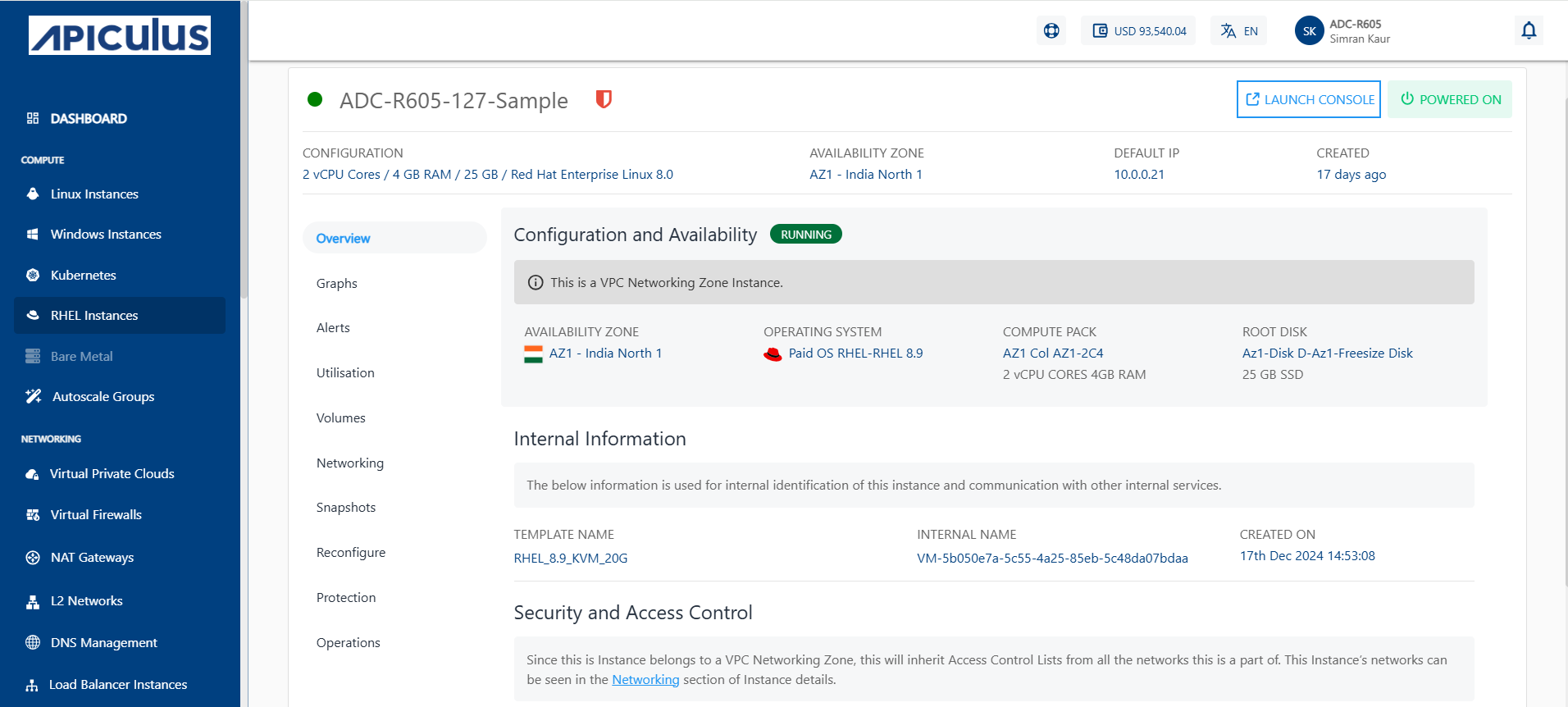Screen dimensions: 1568x707
Task: Open the wallet balance USD 93,540.04
Action: click(x=1138, y=31)
